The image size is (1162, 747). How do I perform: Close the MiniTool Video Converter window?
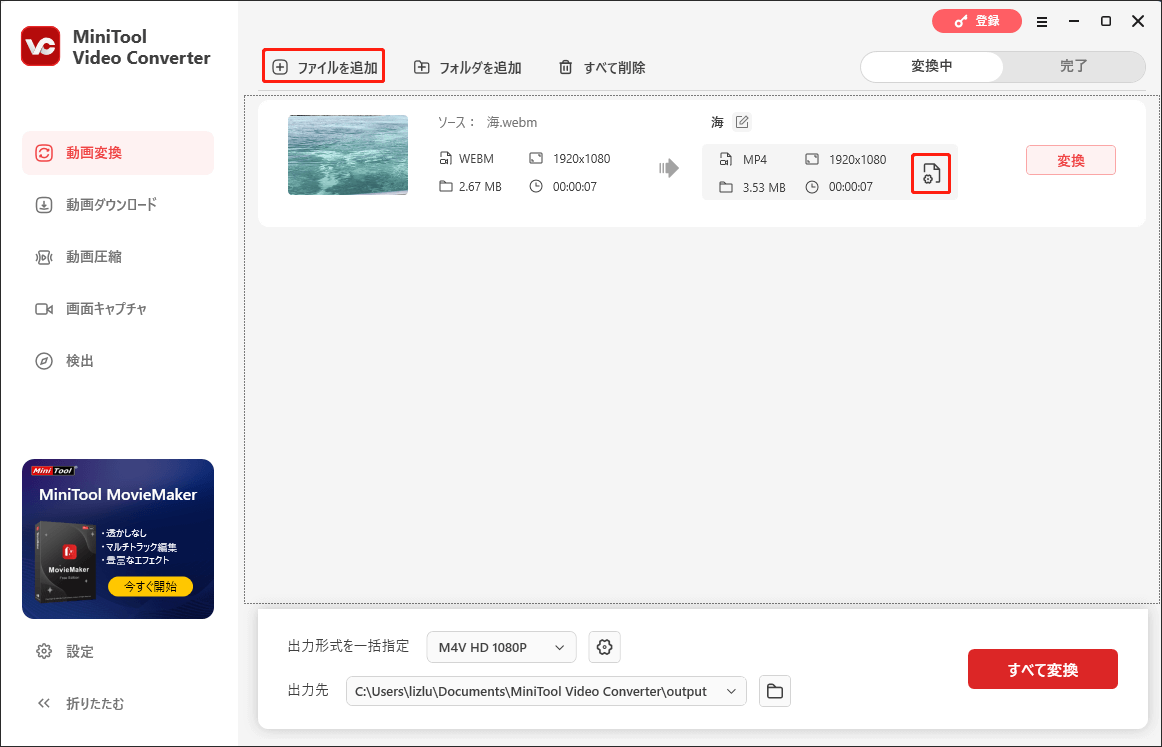pyautogui.click(x=1138, y=21)
